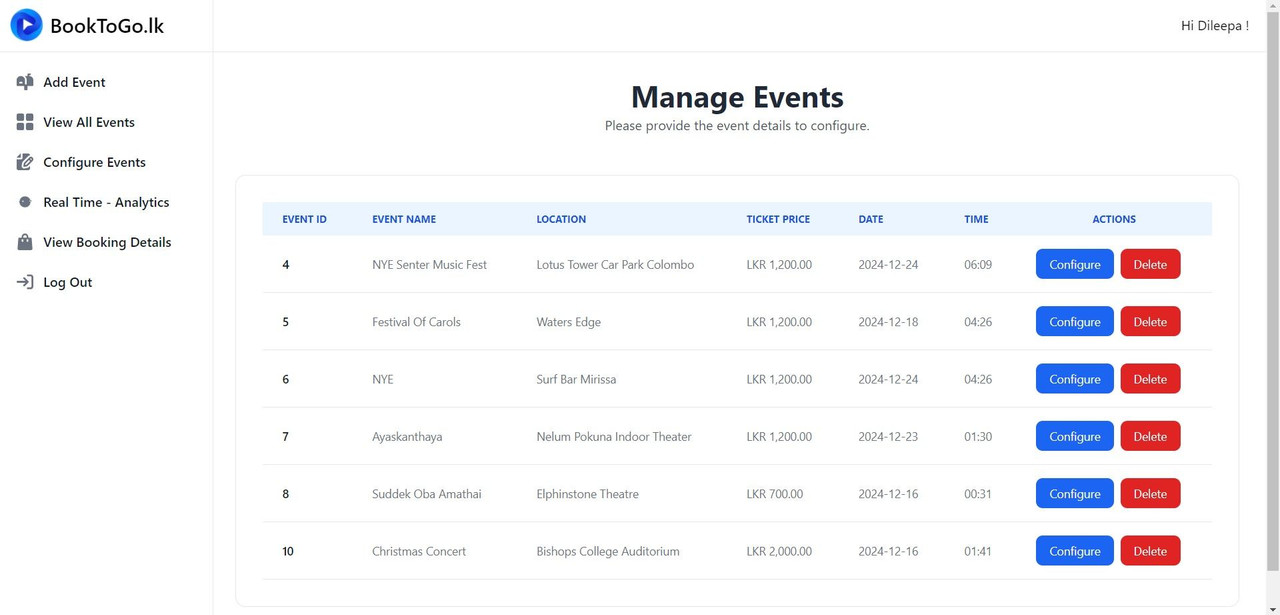Open View Booking Details menu item
Viewport: 1280px width, 615px height.
click(x=106, y=242)
